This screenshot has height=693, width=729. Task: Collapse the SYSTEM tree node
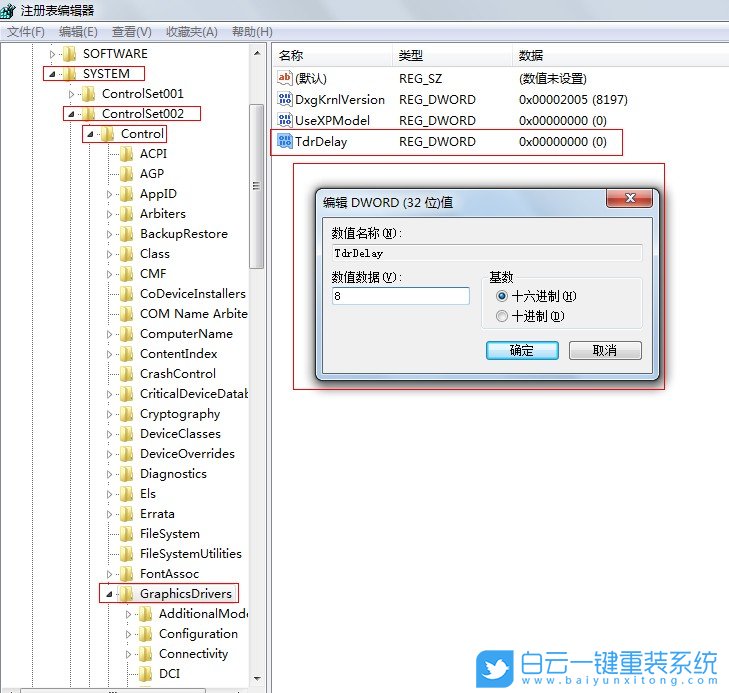coord(52,74)
